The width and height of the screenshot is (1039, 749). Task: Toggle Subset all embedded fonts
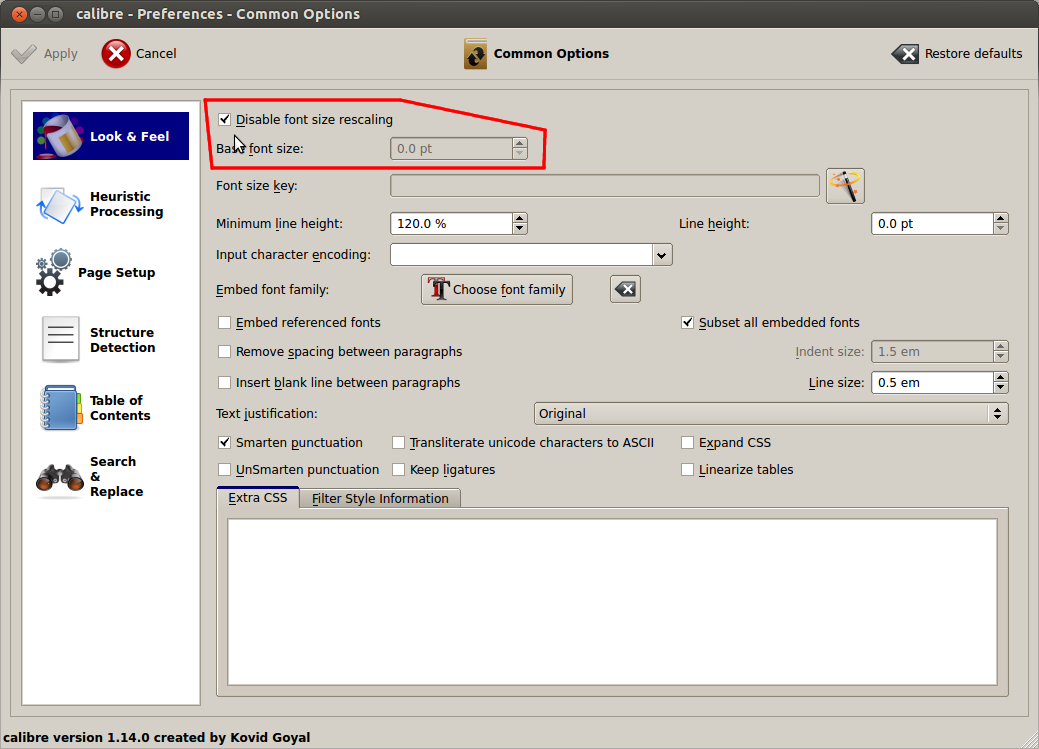(687, 323)
